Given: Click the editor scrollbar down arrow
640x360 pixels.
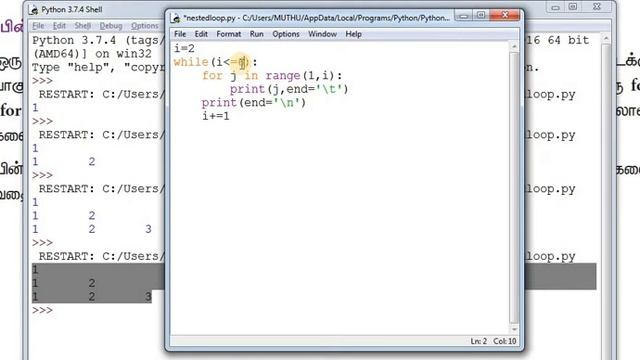Looking at the screenshot, I should (x=514, y=329).
